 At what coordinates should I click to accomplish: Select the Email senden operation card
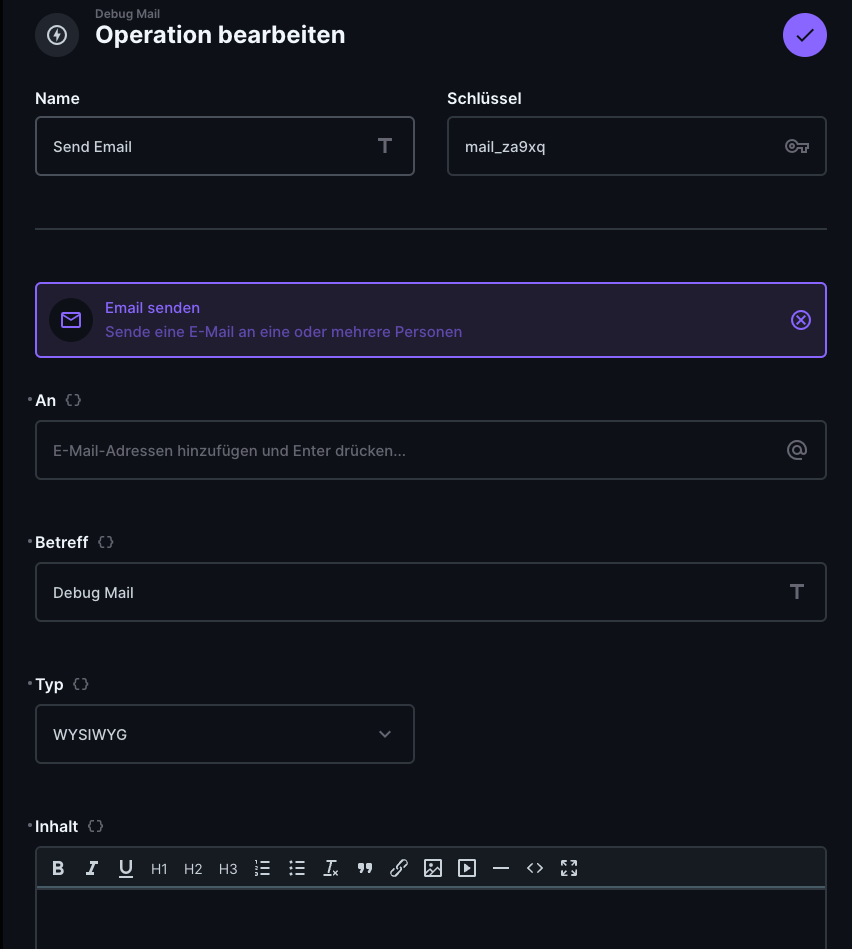click(431, 320)
